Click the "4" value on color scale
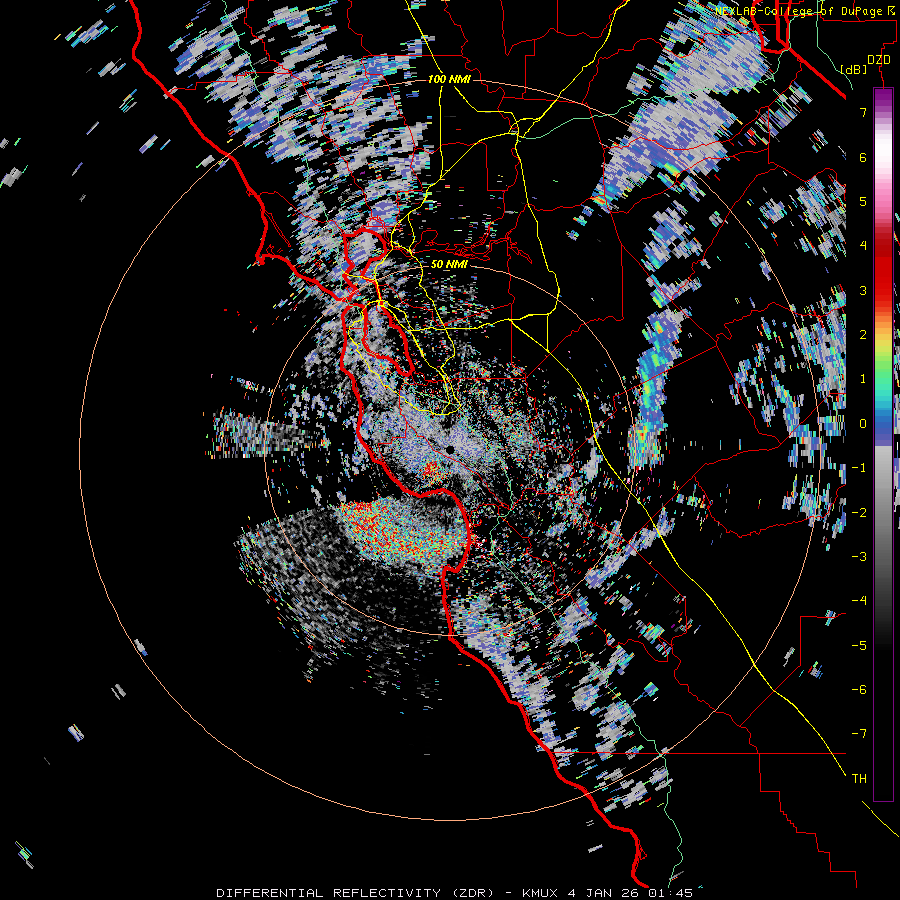The width and height of the screenshot is (900, 900). pyautogui.click(x=863, y=246)
